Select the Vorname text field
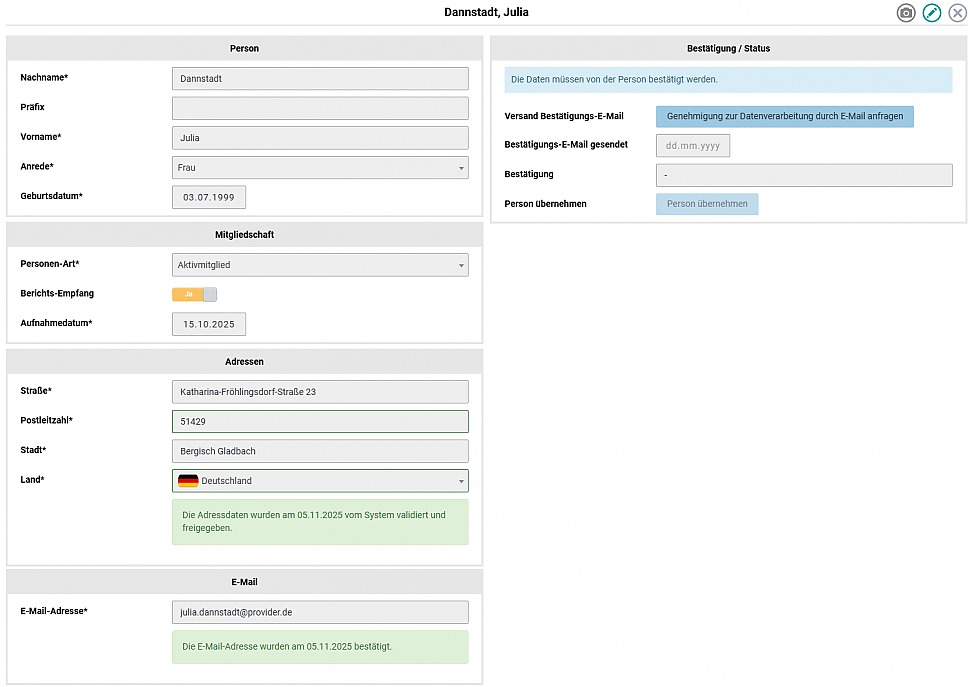970x687 pixels. (320, 138)
